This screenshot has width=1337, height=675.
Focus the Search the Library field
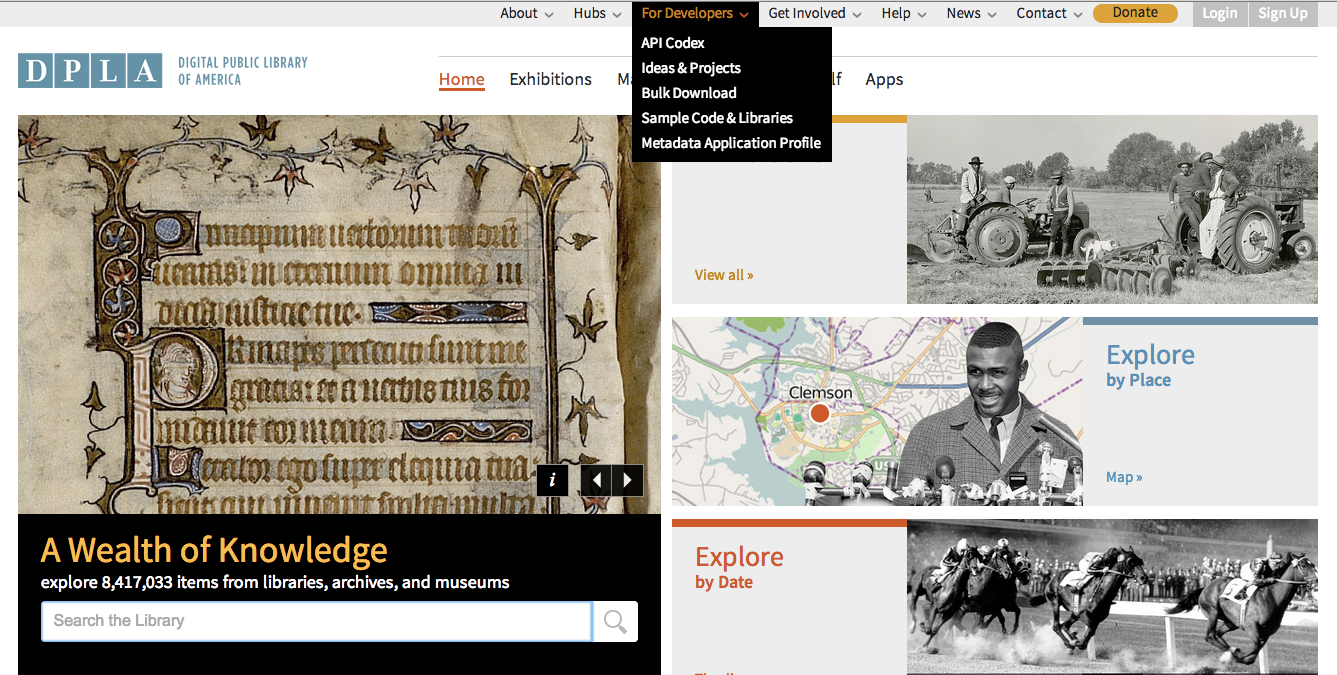[316, 621]
